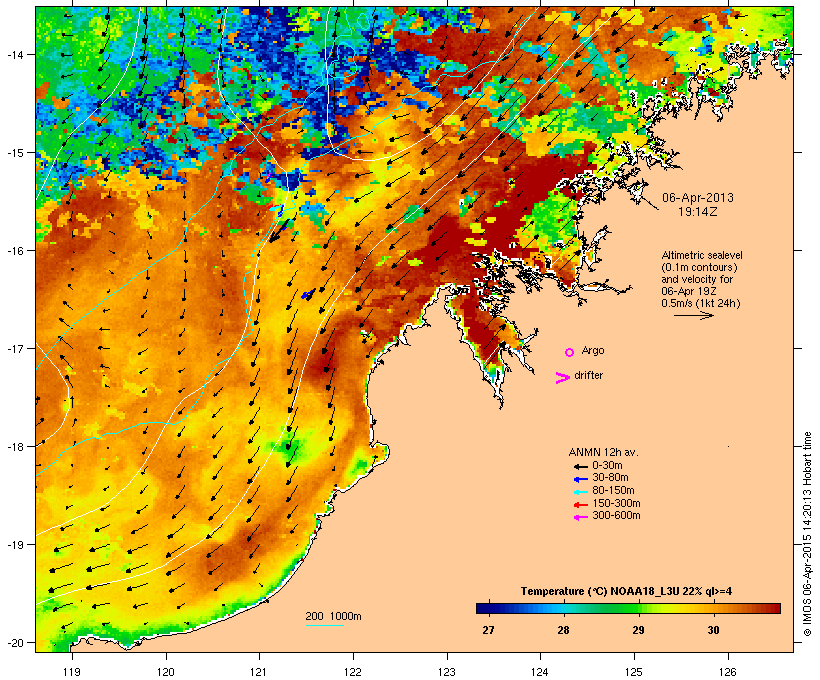Click the '0-30m' depth label
This screenshot has width=820, height=680.
point(607,465)
